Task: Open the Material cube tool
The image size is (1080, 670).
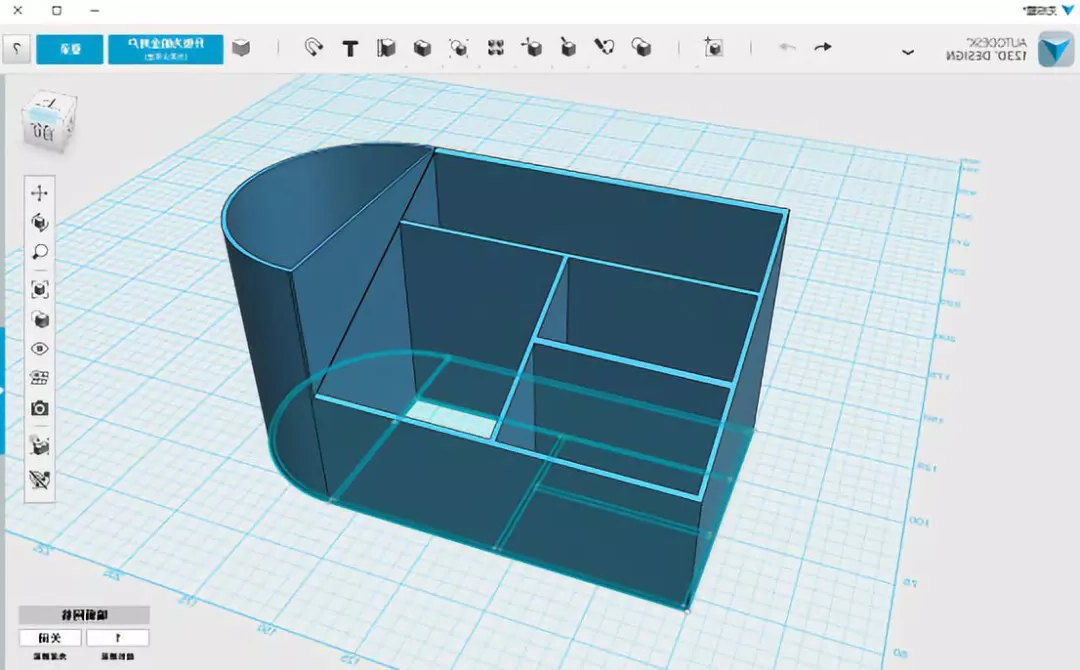Action: click(x=241, y=48)
